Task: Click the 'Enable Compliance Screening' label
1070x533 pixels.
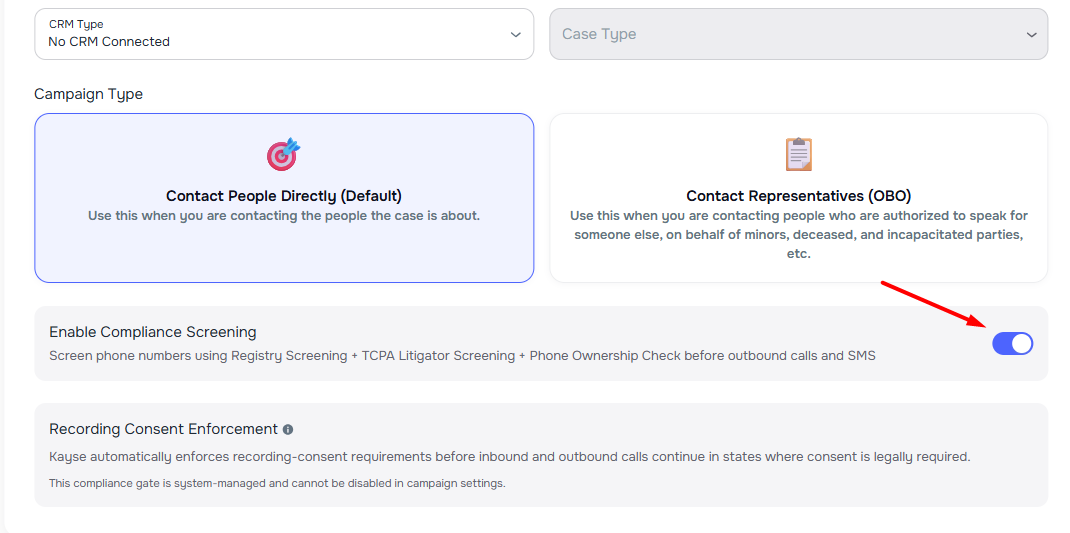Action: [x=153, y=332]
